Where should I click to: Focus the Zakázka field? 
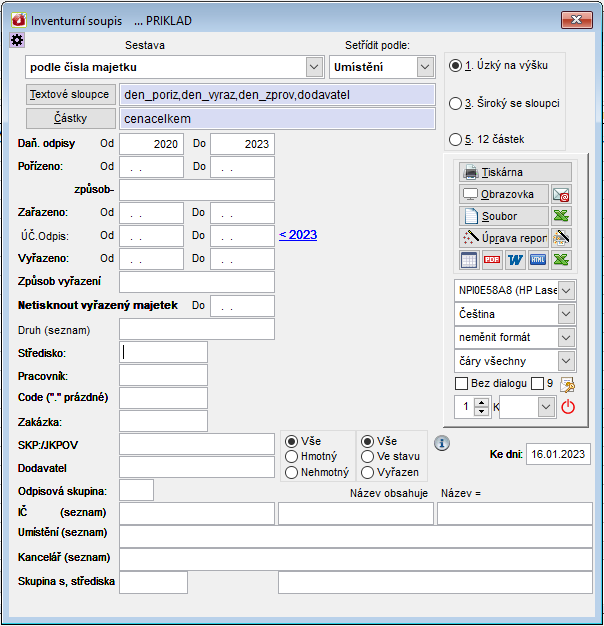[x=163, y=421]
